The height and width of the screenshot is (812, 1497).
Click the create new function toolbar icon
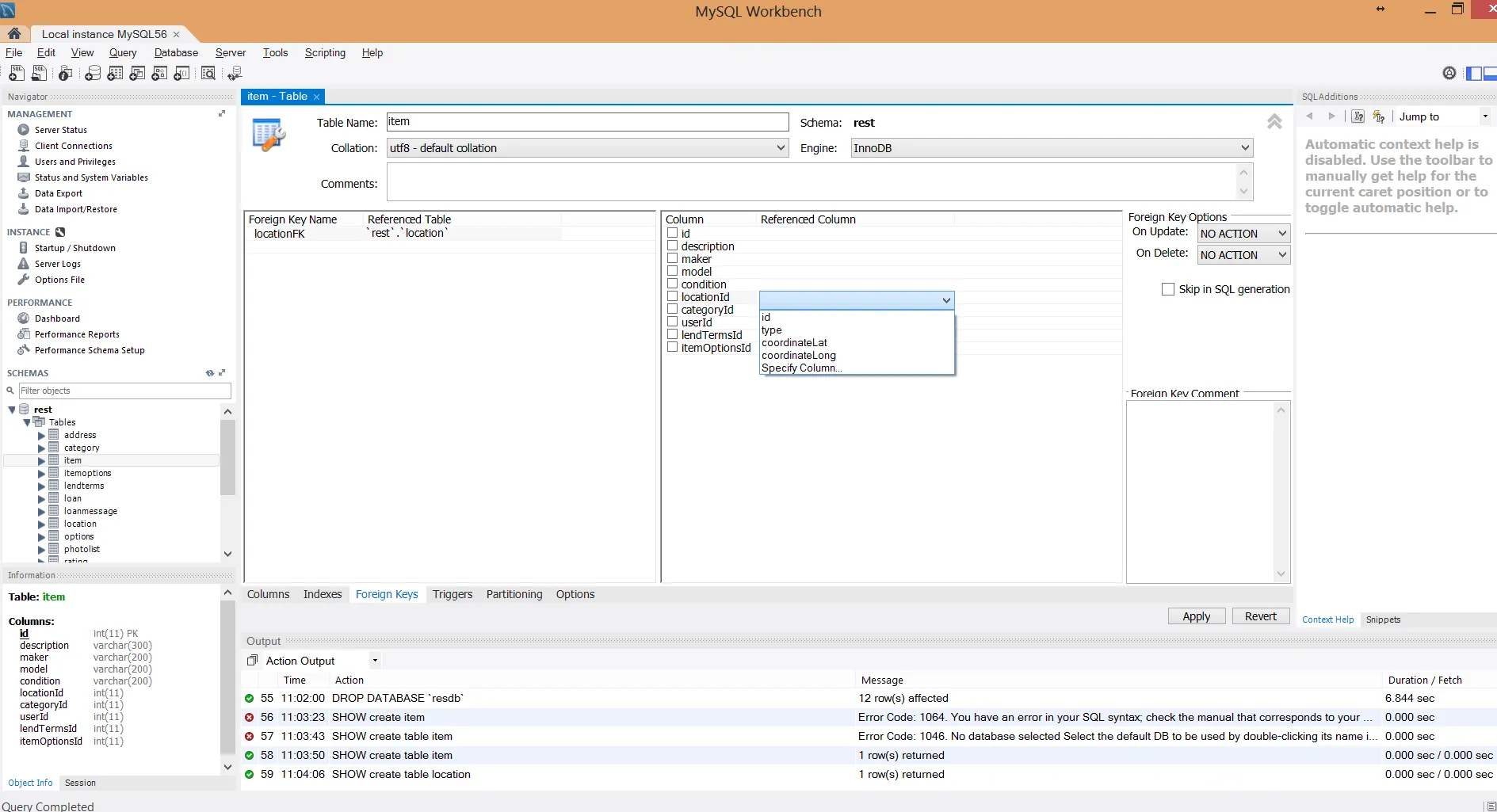(x=181, y=74)
